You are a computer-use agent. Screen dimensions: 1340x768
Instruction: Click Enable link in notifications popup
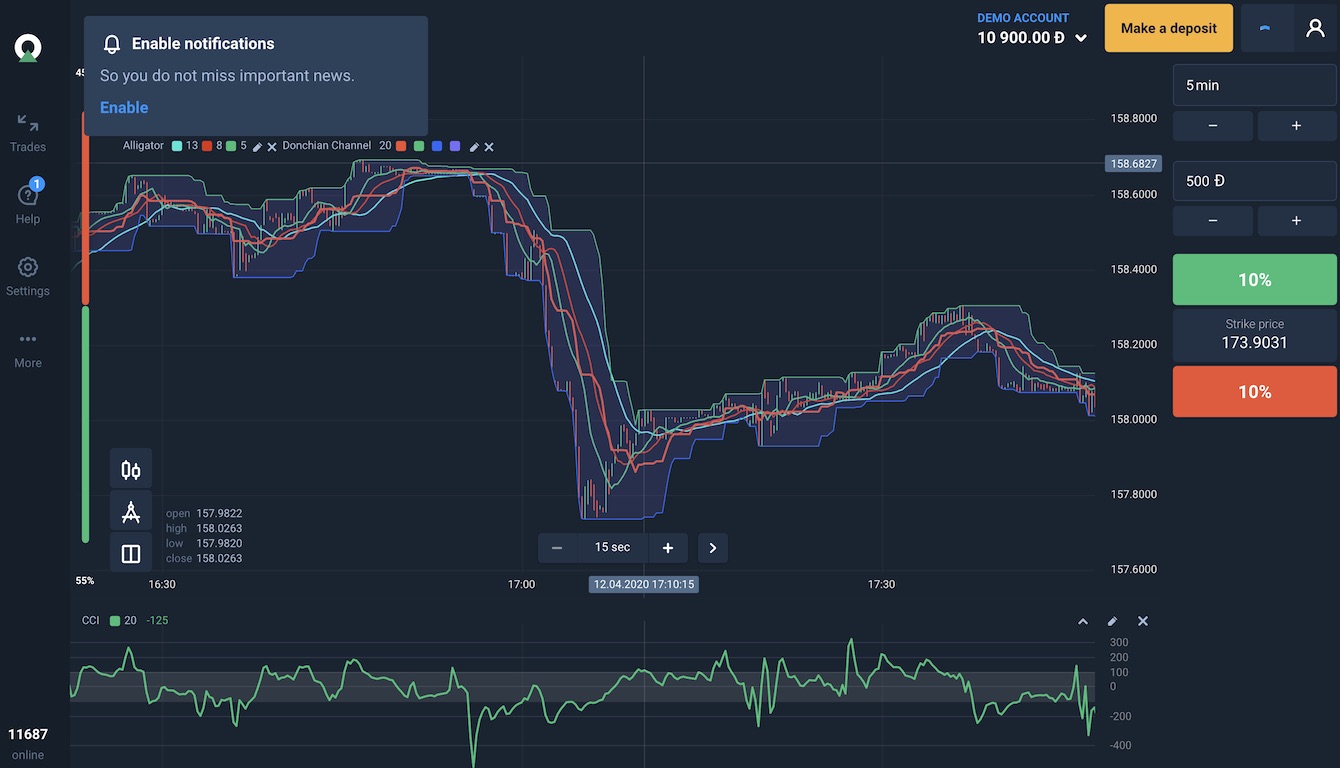pos(124,108)
